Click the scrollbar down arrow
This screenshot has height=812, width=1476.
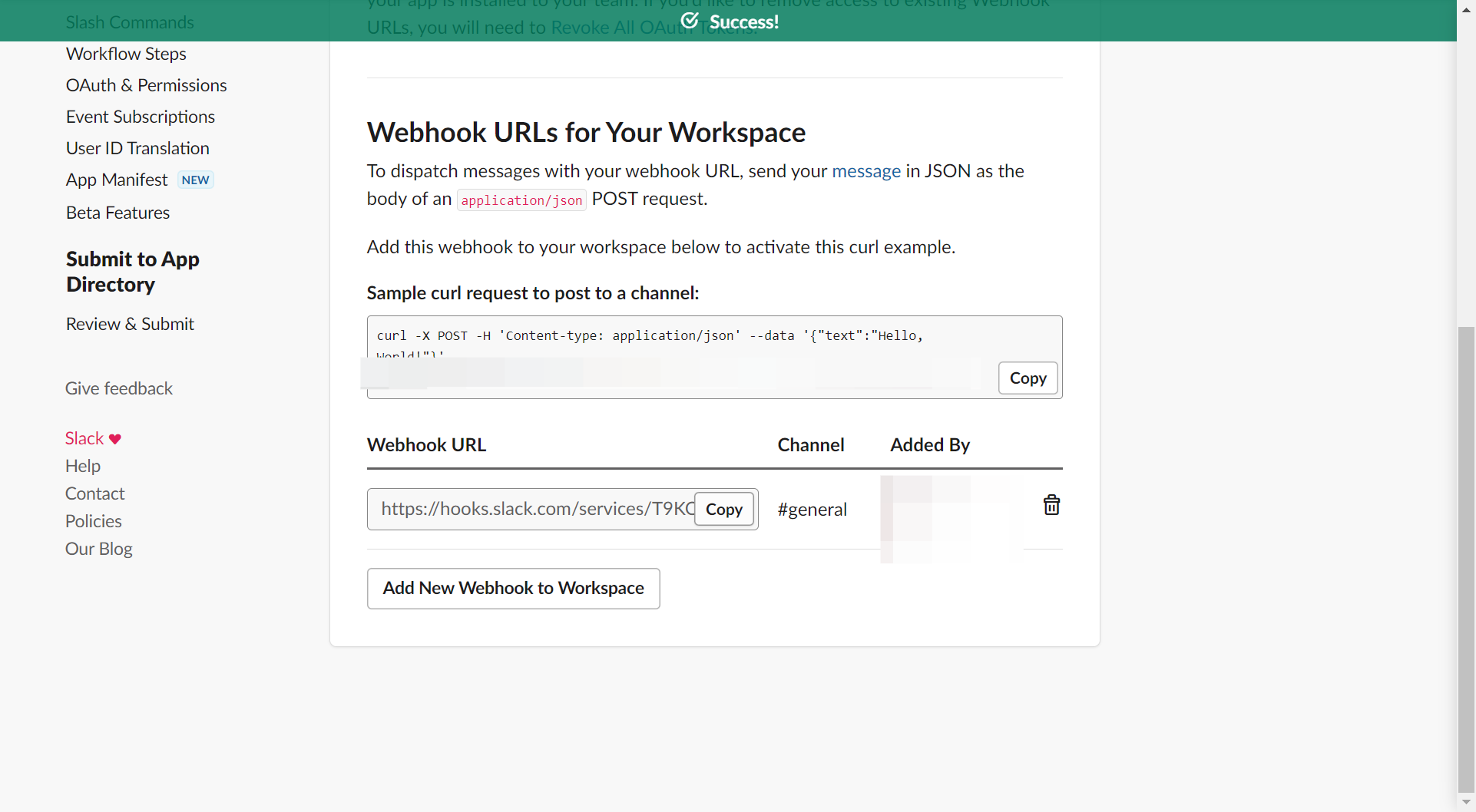(x=1466, y=803)
